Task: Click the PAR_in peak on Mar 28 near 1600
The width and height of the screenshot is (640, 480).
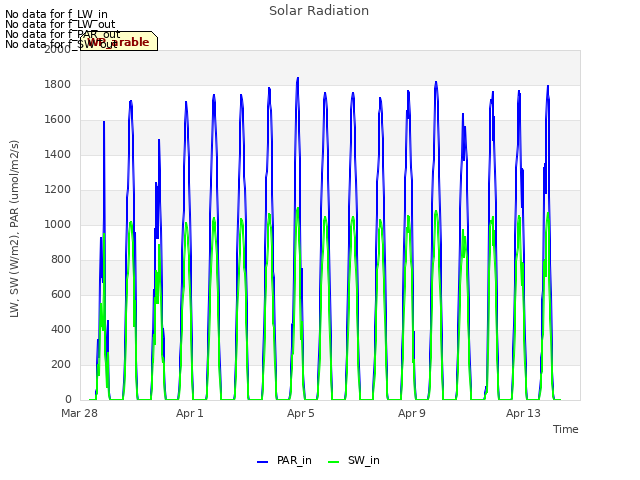Action: (x=104, y=122)
